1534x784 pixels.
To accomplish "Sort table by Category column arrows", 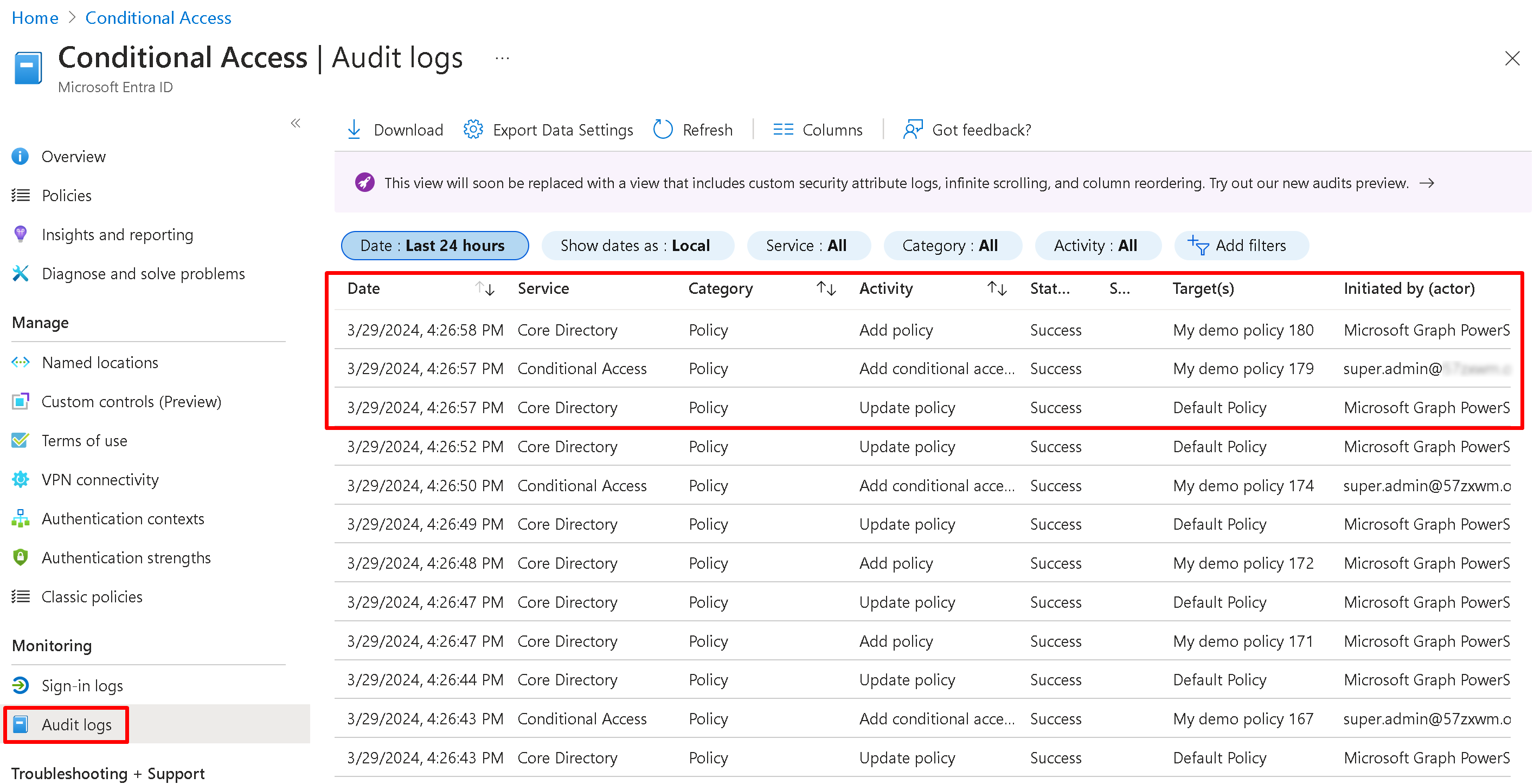I will coord(825,289).
